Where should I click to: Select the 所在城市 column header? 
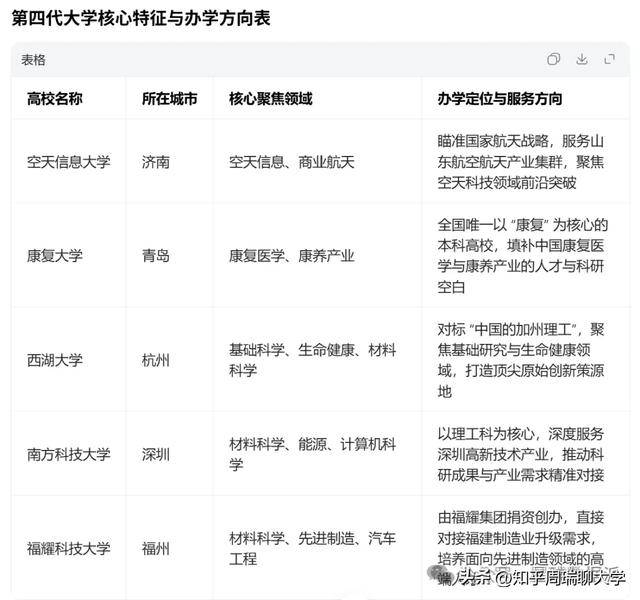coord(169,99)
